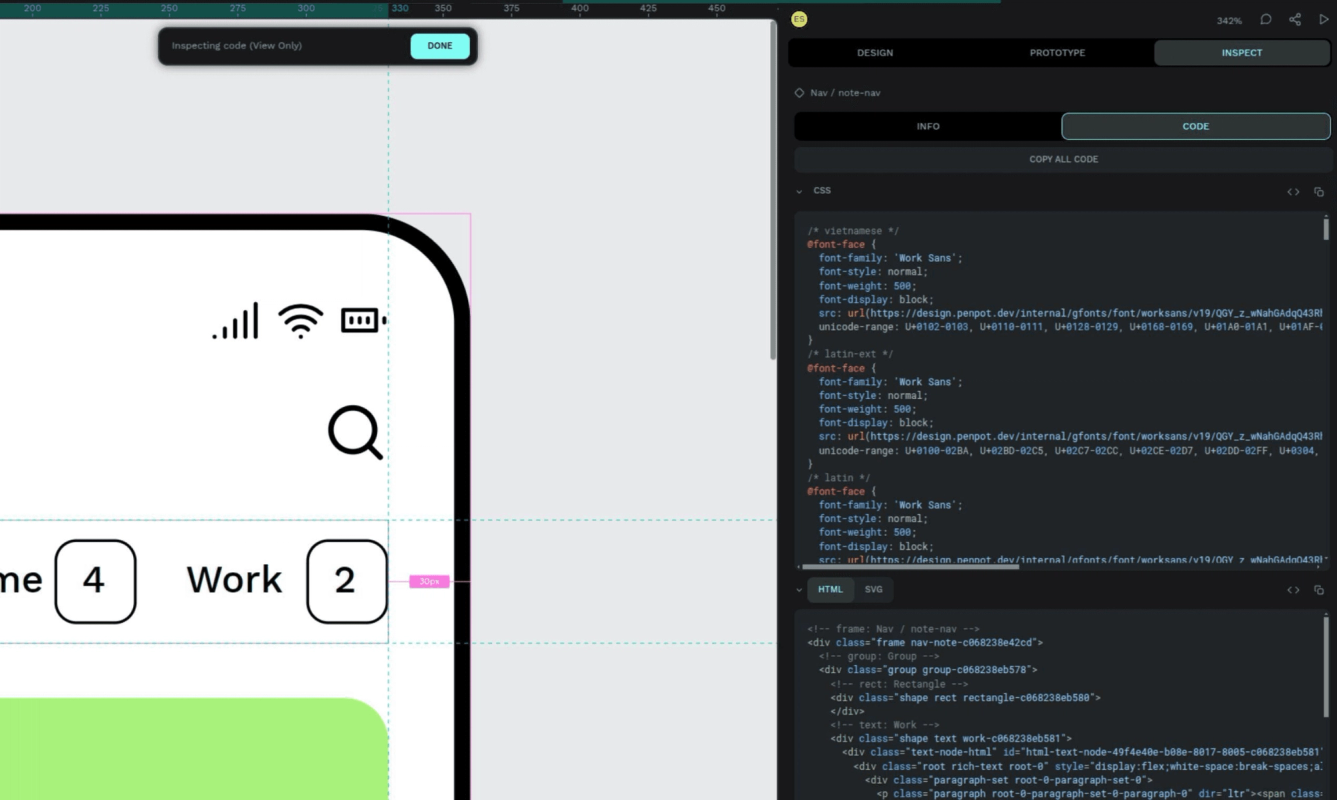
Task: Click the Wi-Fi icon in the phone mockup
Action: pos(300,321)
